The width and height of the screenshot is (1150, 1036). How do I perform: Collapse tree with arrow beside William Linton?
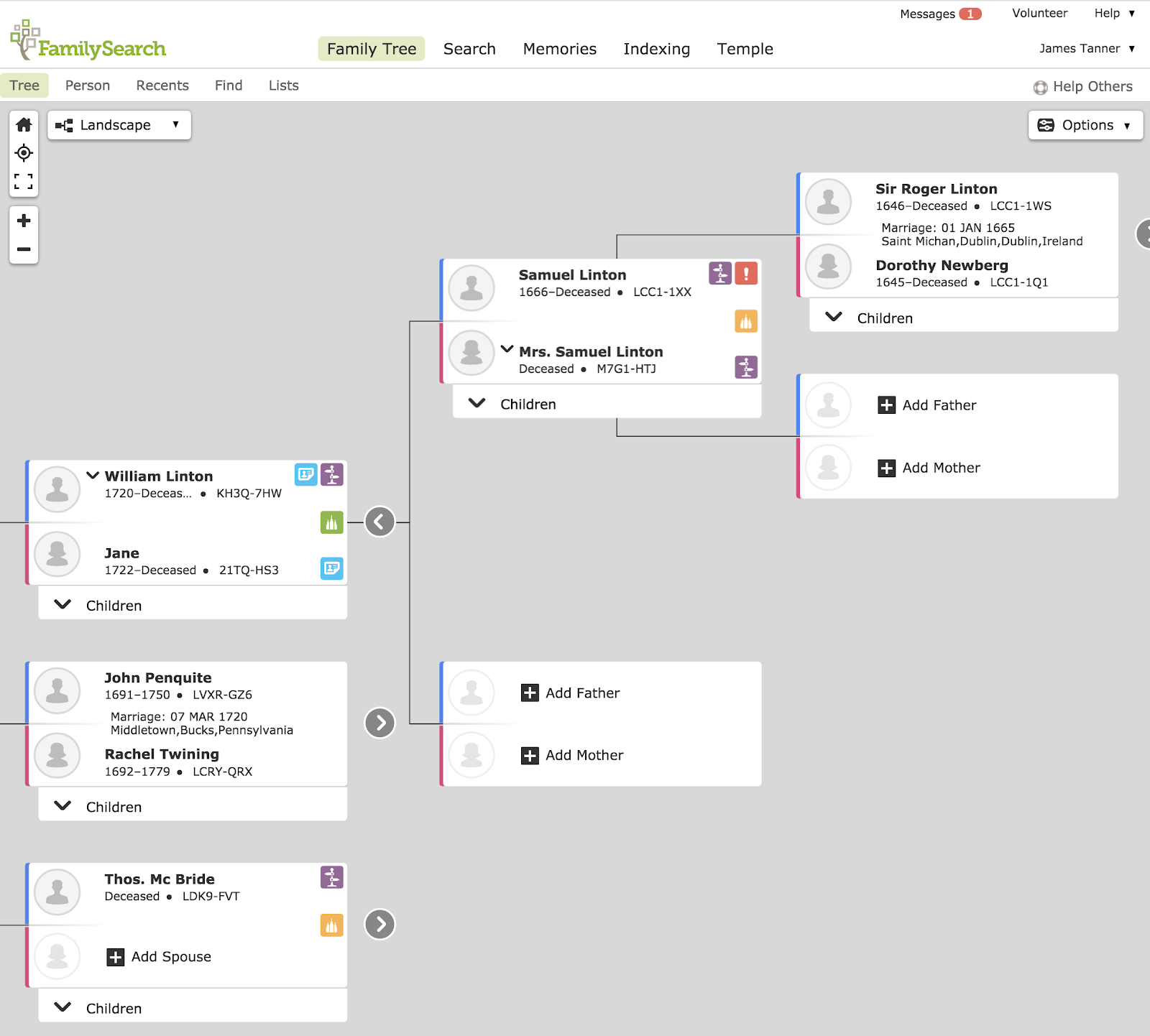pyautogui.click(x=379, y=522)
